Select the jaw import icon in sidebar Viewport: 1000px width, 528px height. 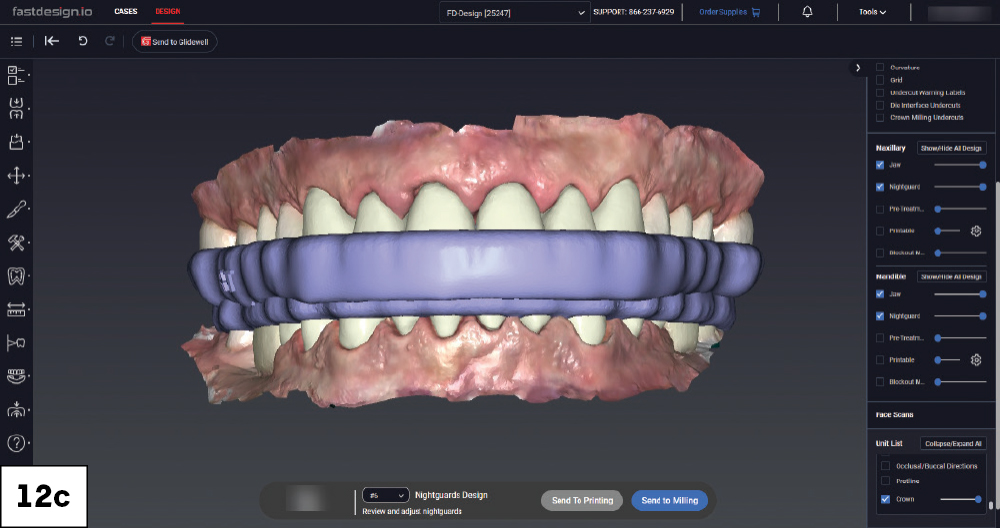pos(16,108)
